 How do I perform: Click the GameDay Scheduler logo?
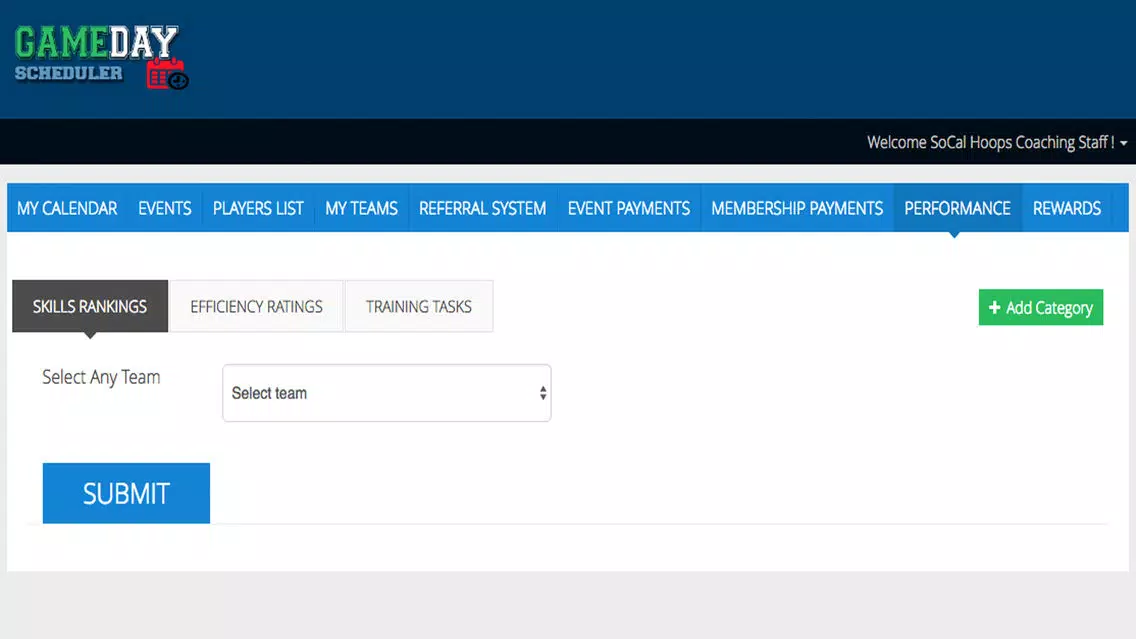click(x=101, y=57)
